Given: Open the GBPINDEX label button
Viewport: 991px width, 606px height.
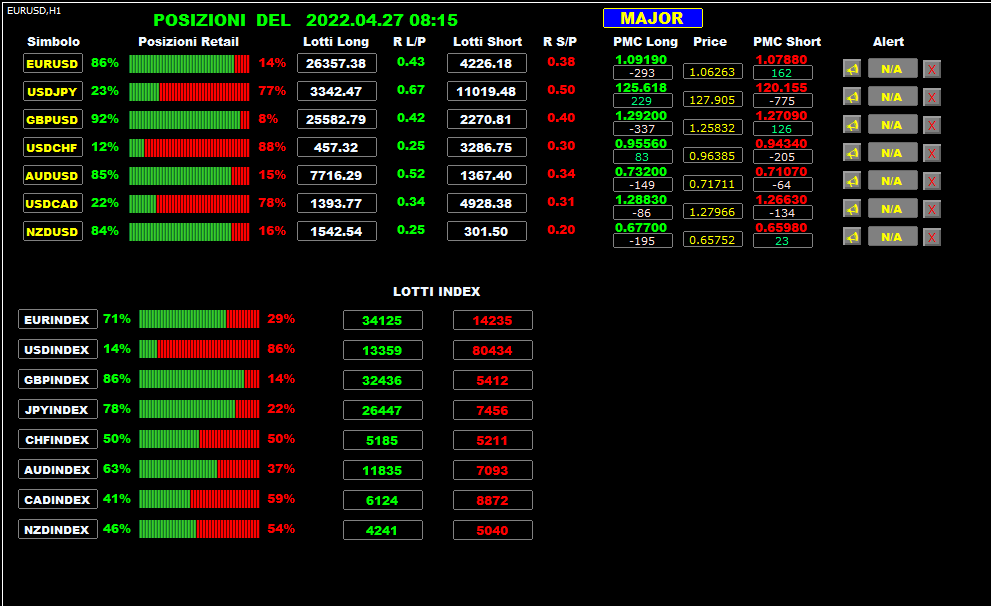Looking at the screenshot, I should pyautogui.click(x=58, y=380).
